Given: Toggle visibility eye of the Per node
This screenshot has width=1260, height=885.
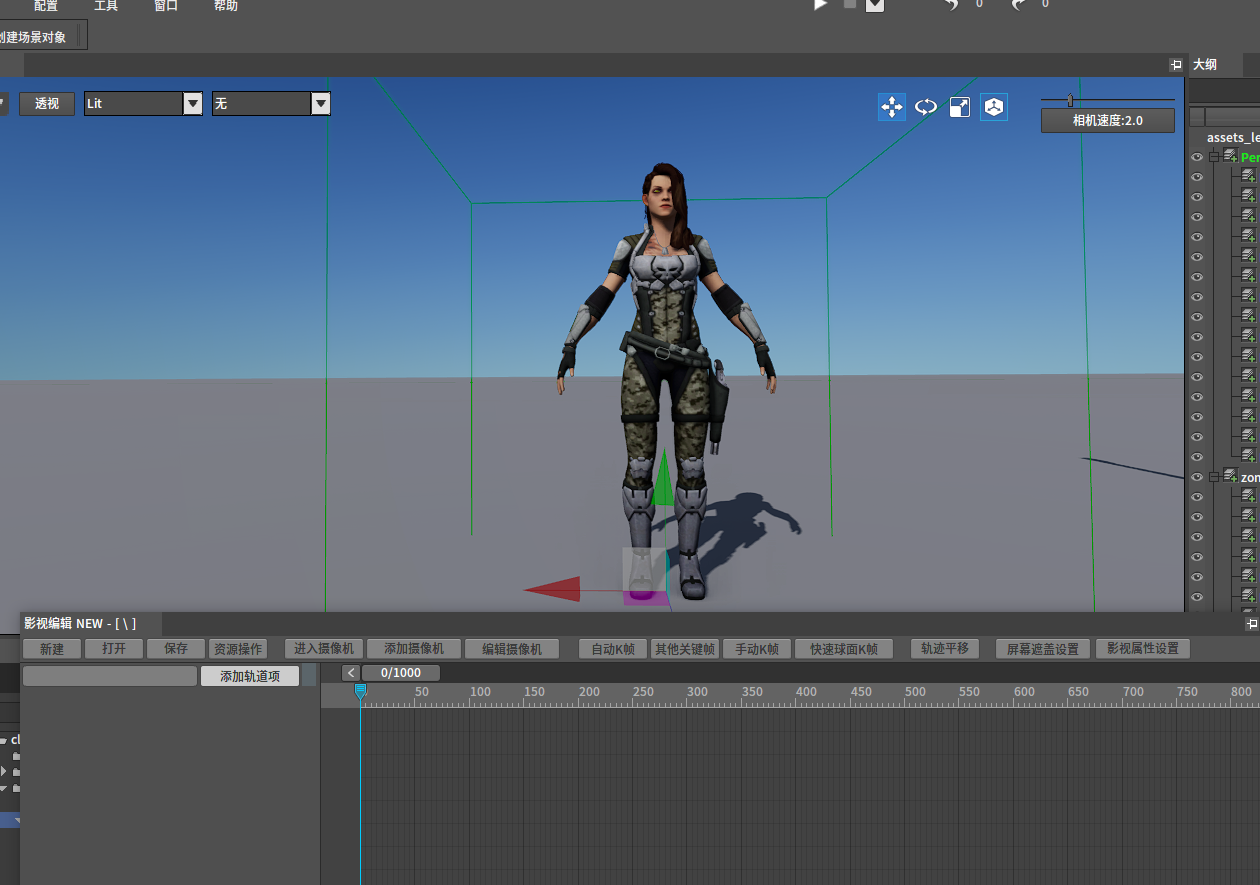Looking at the screenshot, I should [1197, 158].
